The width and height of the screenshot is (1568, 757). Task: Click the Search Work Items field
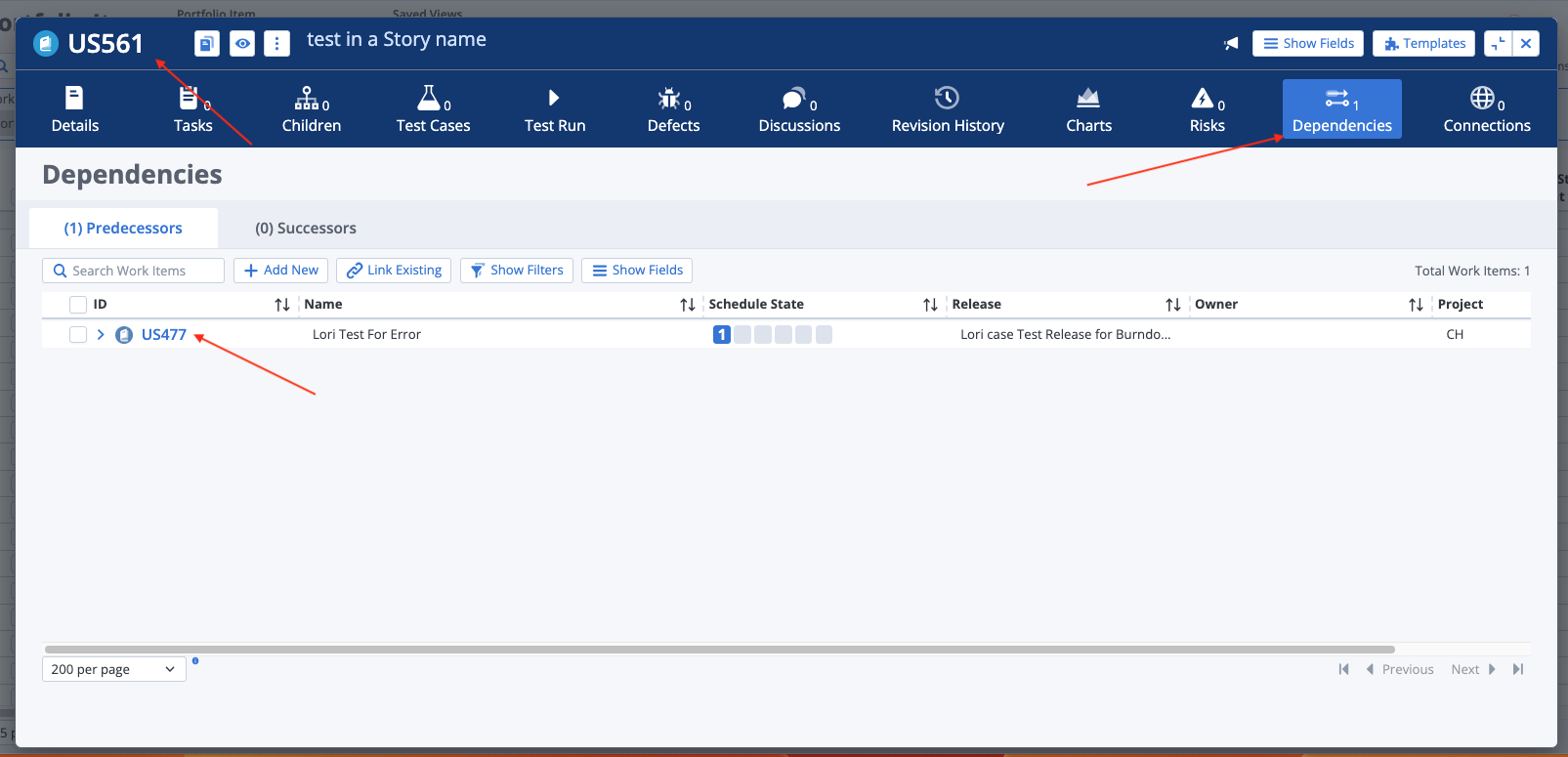[x=134, y=271]
